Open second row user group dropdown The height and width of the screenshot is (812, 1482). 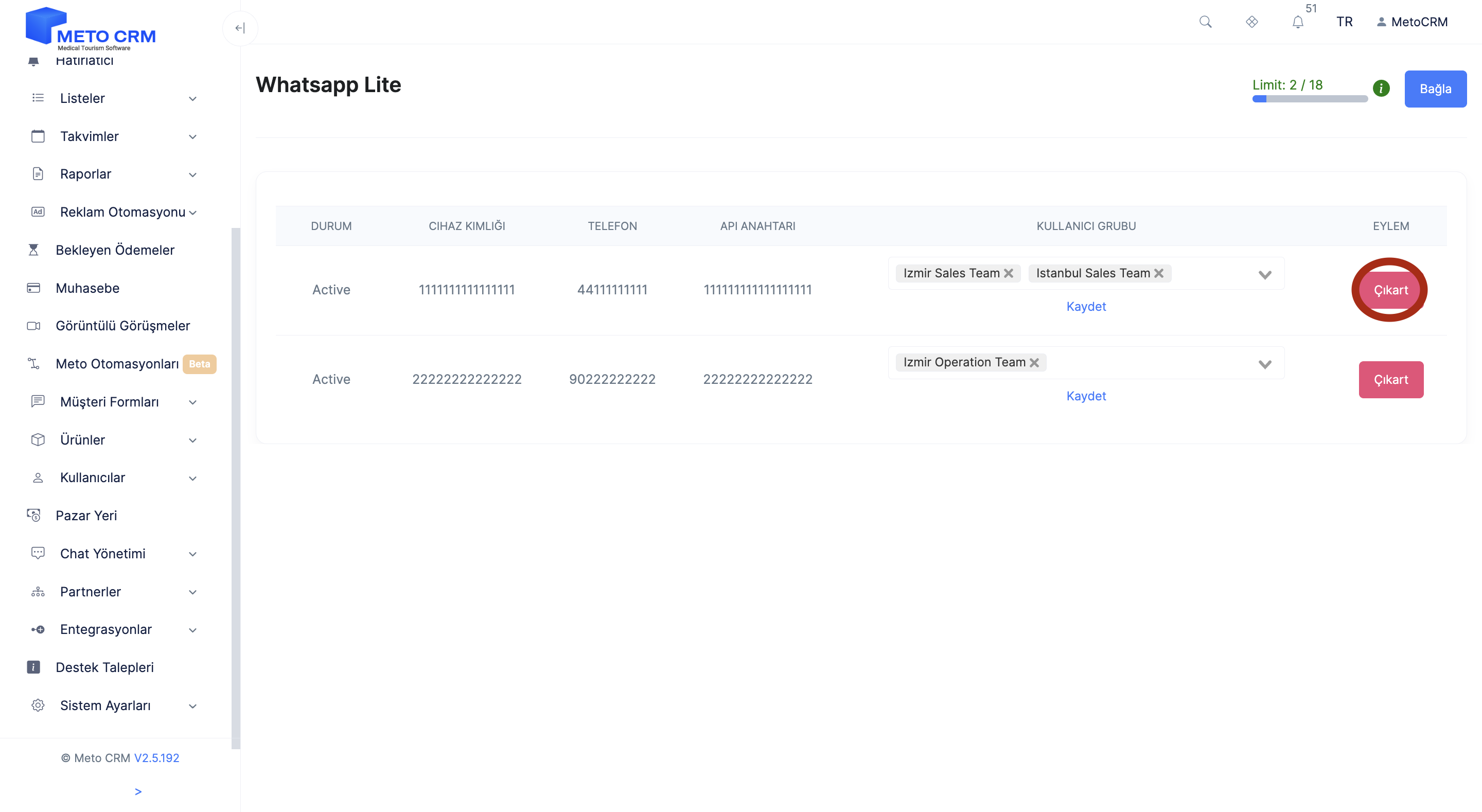pyautogui.click(x=1264, y=364)
